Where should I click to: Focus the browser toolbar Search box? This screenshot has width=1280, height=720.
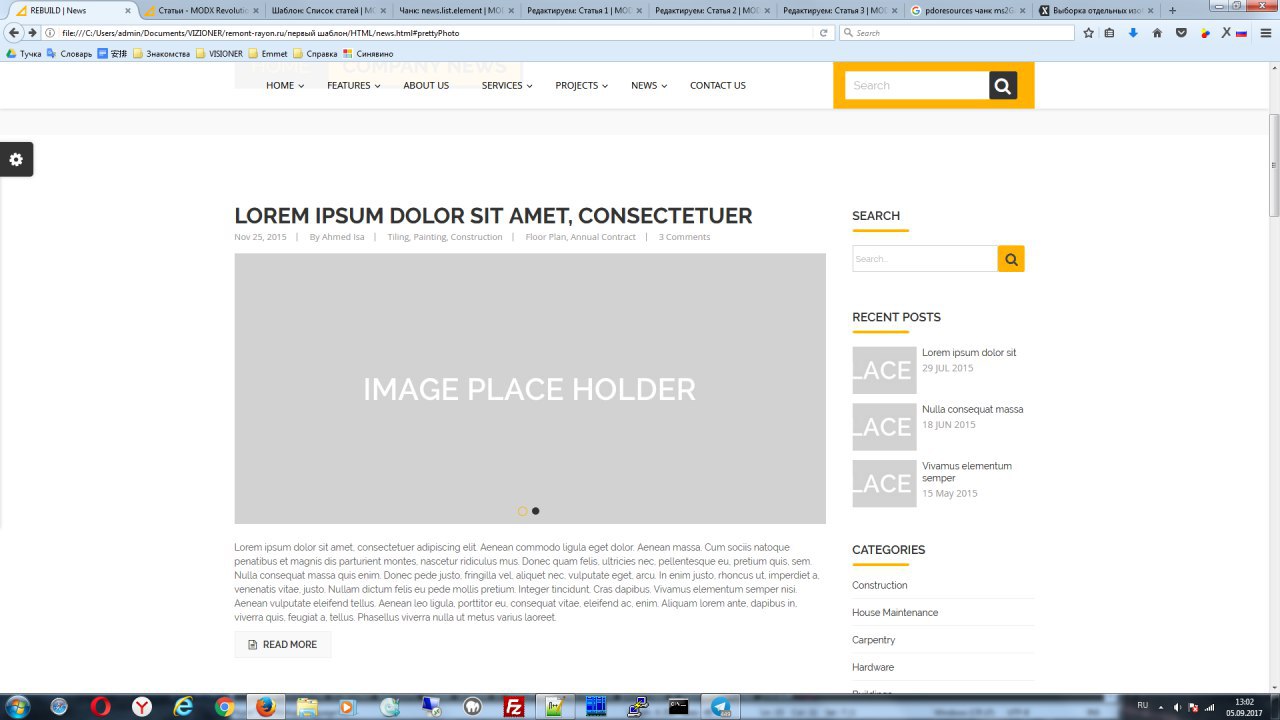click(957, 33)
